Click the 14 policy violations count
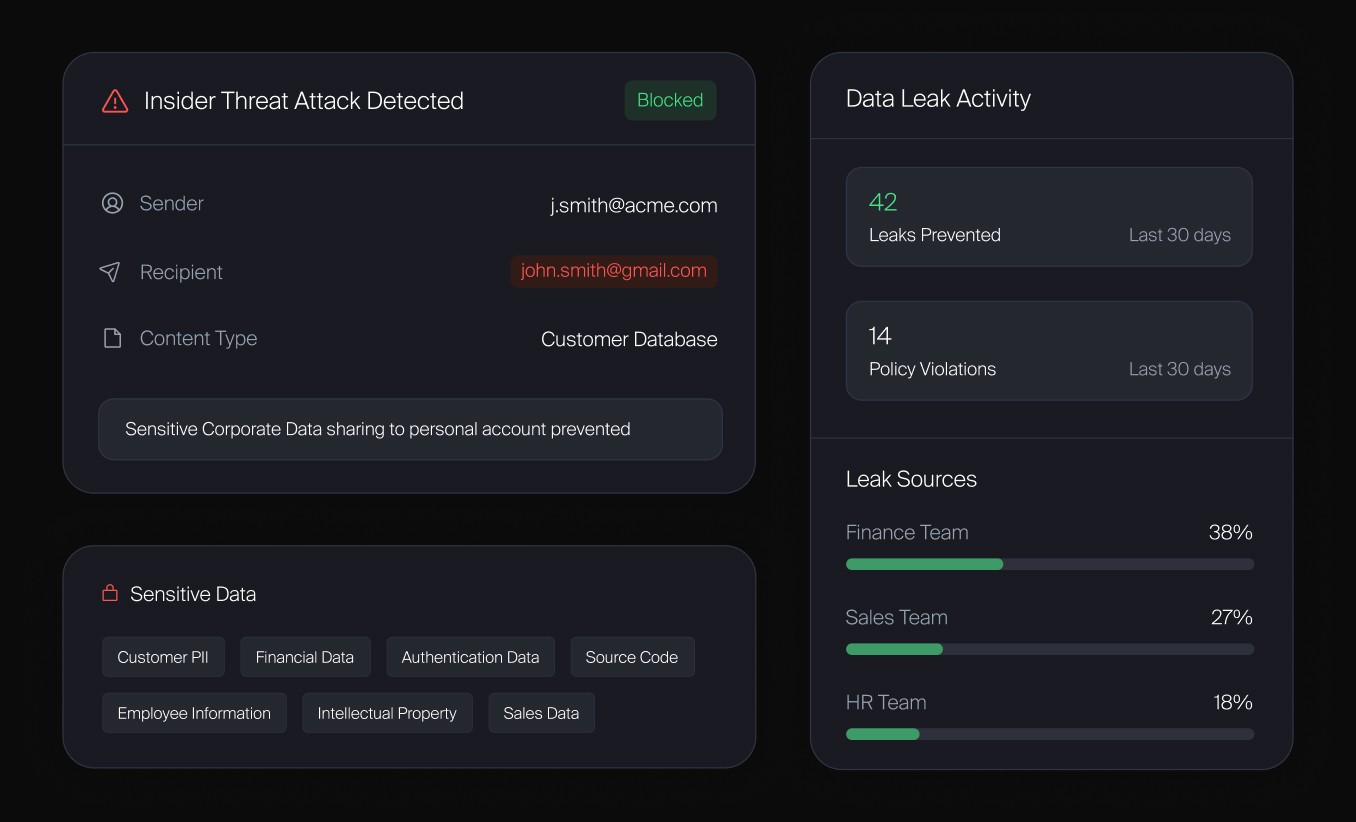The image size is (1356, 822). 880,335
